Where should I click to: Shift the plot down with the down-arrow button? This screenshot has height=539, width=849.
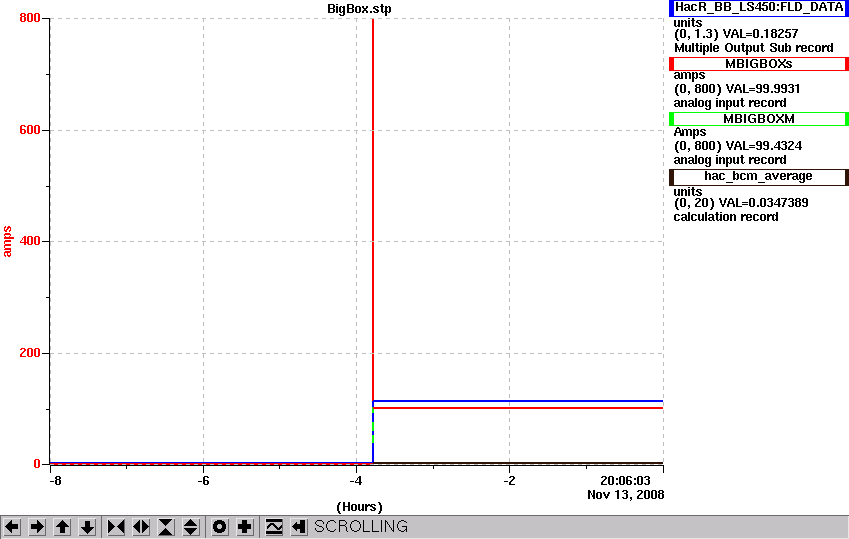click(x=87, y=527)
